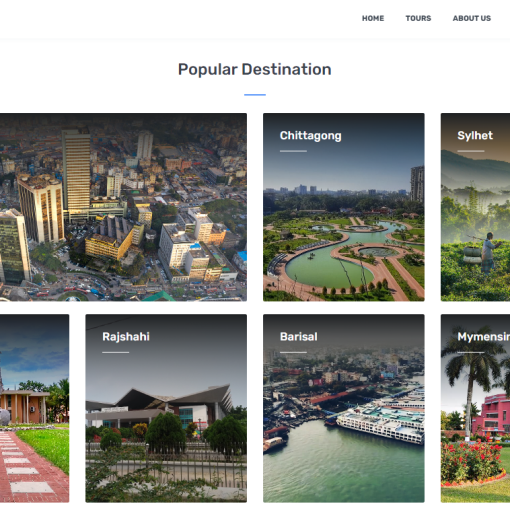Open the Chittagong destination card
The width and height of the screenshot is (510, 510).
click(x=344, y=207)
